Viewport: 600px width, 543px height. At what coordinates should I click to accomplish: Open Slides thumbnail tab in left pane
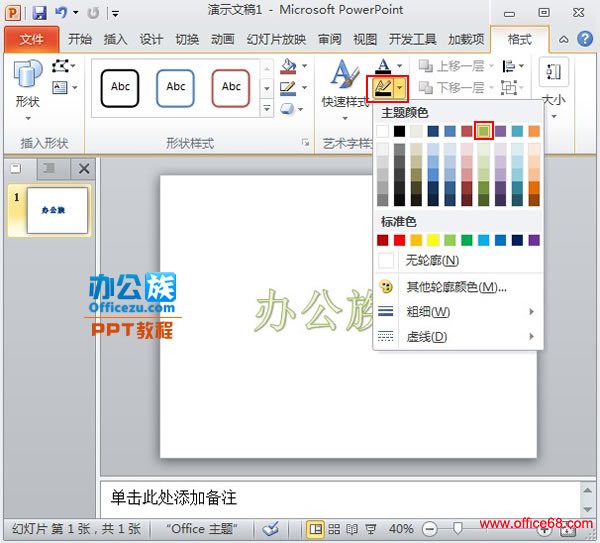(16, 169)
